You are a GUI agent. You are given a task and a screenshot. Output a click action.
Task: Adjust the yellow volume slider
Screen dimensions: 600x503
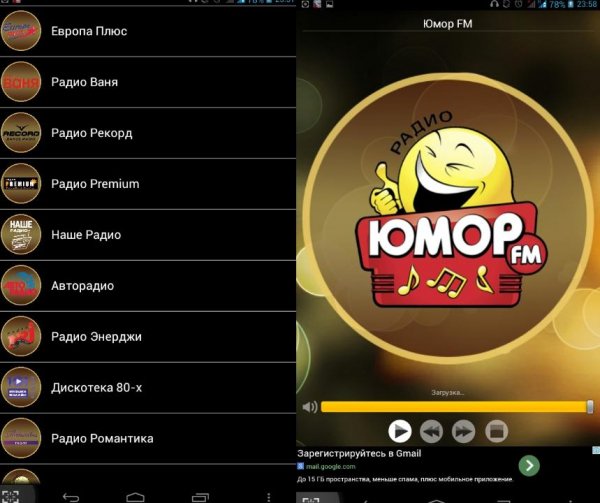coord(455,407)
